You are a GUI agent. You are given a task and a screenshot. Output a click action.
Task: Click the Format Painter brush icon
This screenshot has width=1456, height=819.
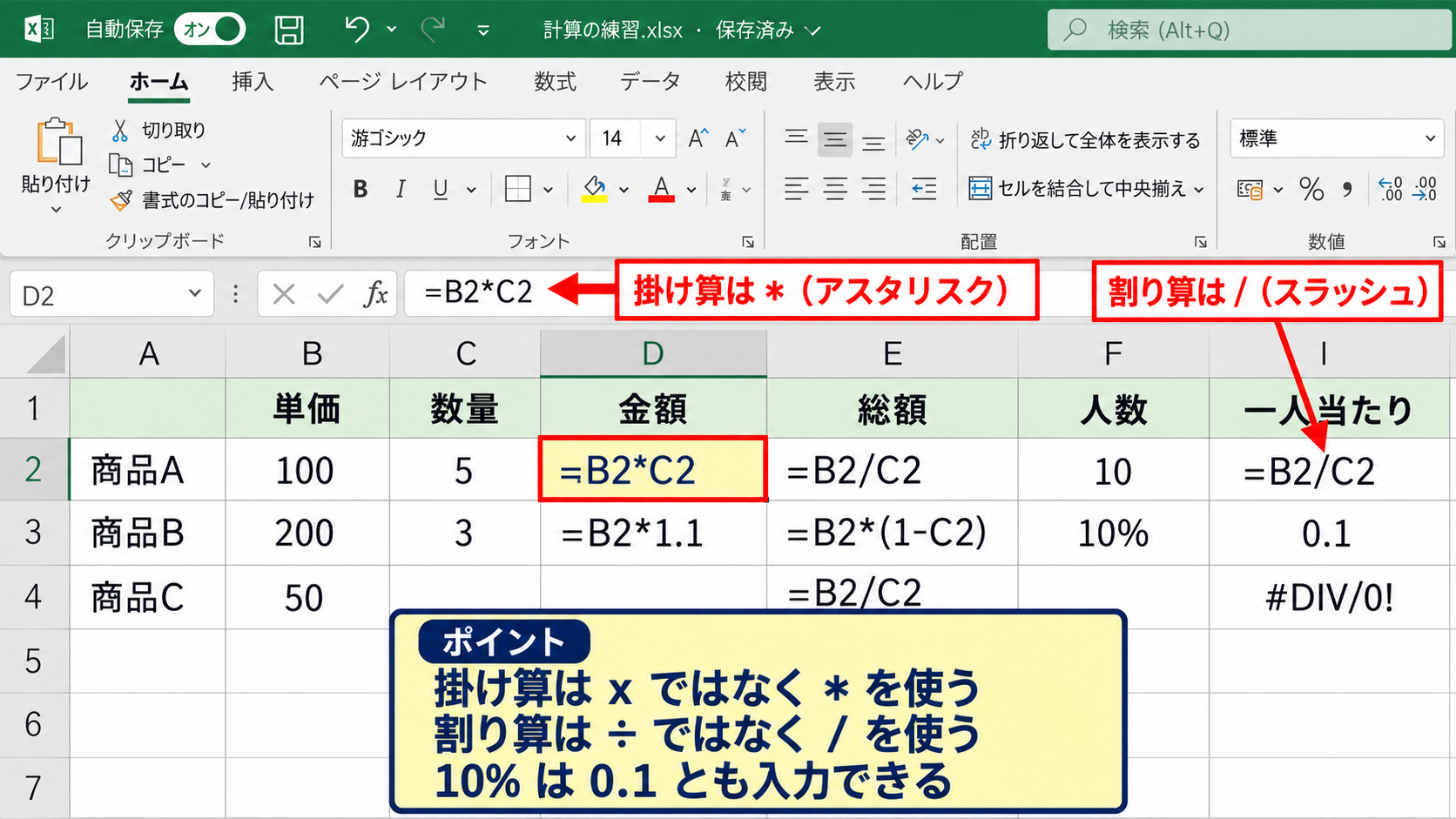121,200
